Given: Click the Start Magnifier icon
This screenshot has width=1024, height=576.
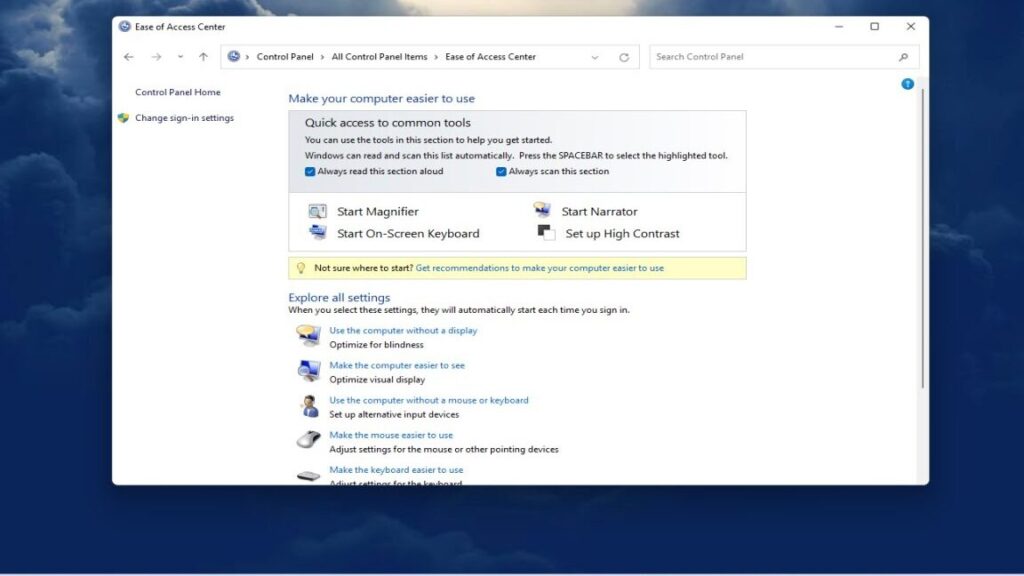Looking at the screenshot, I should (318, 210).
